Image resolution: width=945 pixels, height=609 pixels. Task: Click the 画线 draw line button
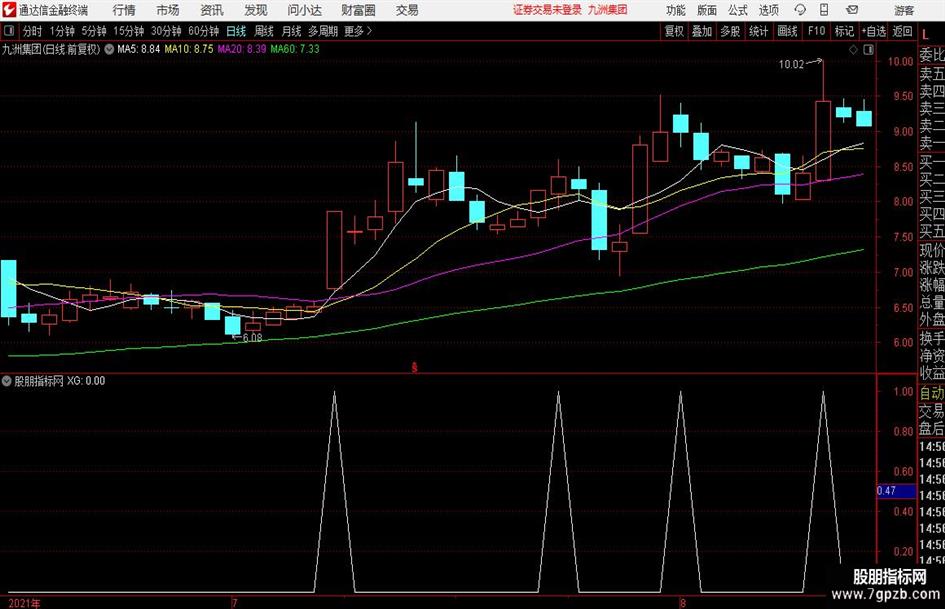point(787,31)
